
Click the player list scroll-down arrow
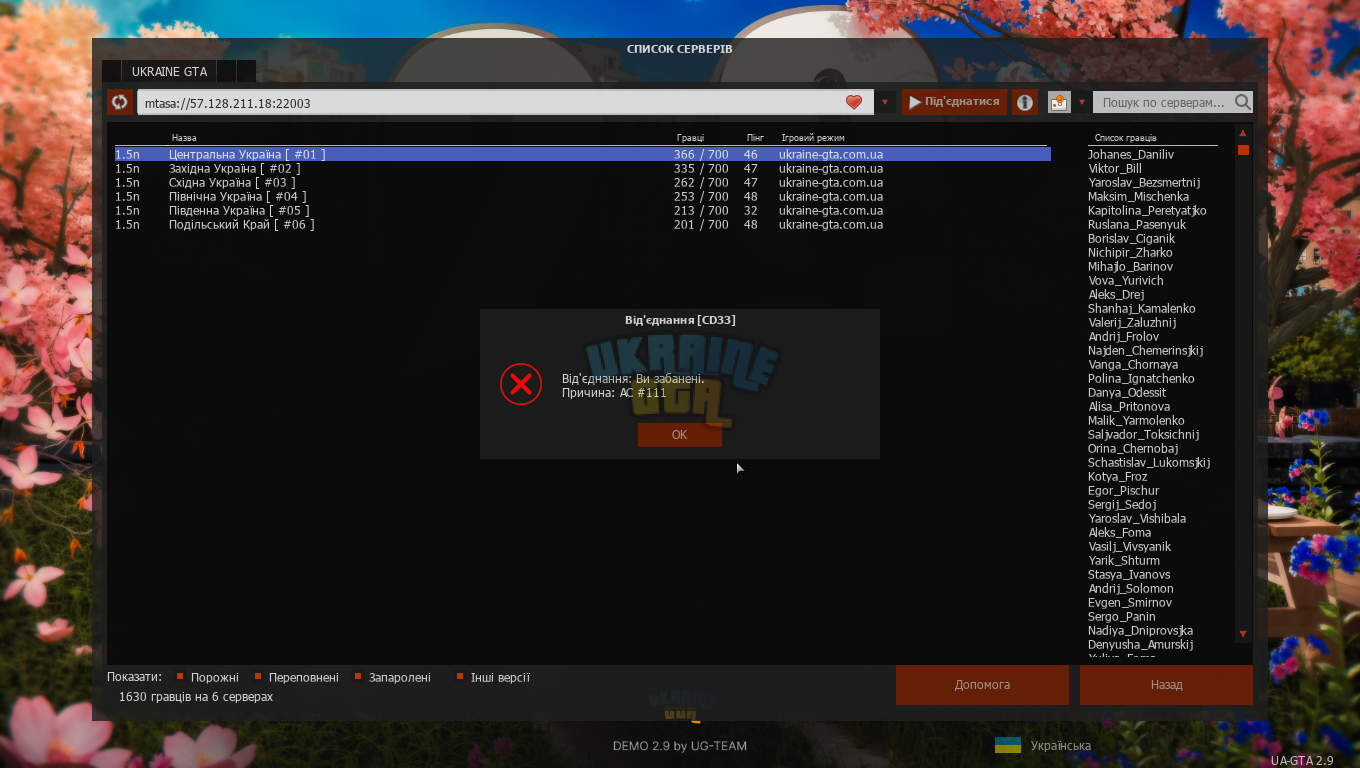point(1243,634)
